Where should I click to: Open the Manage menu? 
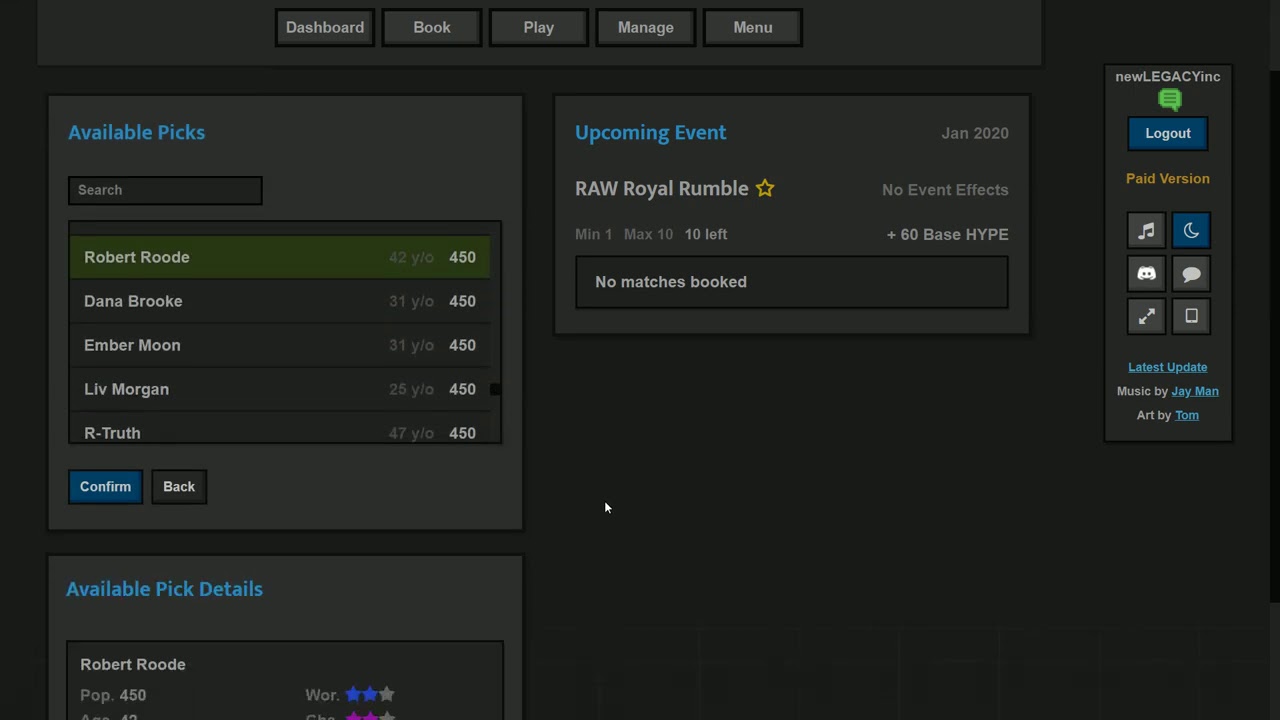click(x=646, y=28)
